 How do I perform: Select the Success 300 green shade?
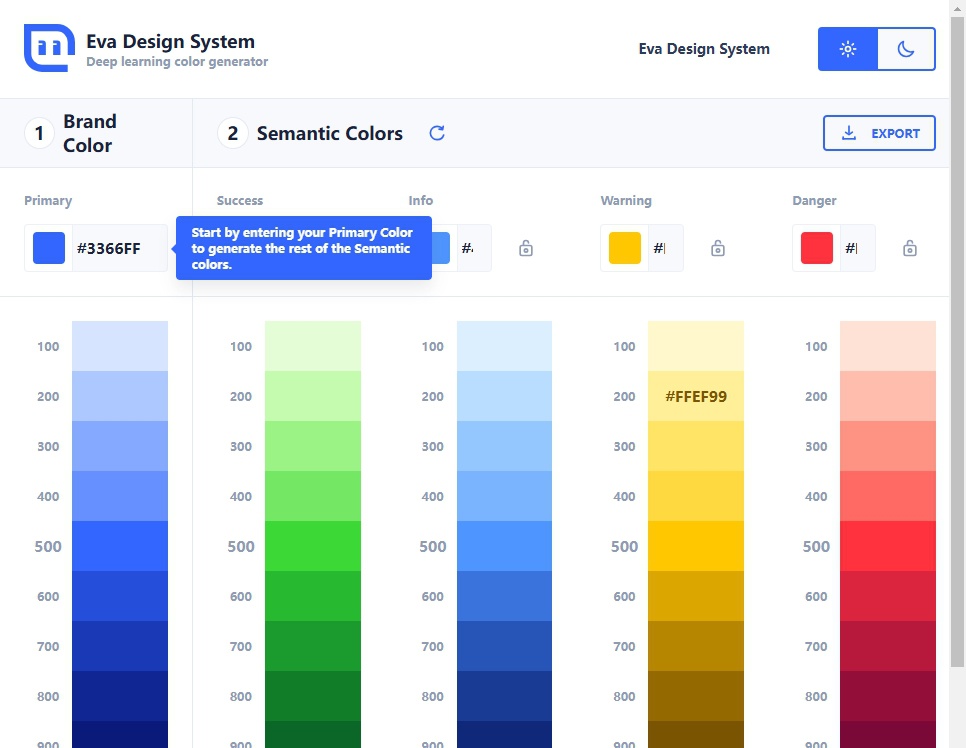coord(313,446)
